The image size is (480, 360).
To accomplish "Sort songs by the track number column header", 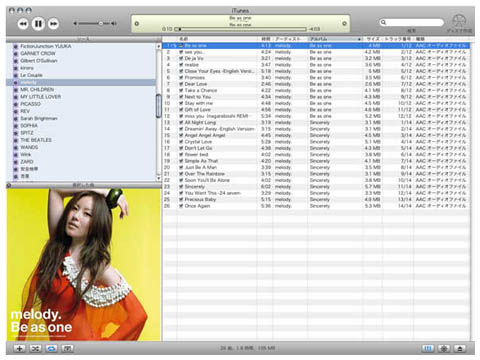I will [x=398, y=39].
